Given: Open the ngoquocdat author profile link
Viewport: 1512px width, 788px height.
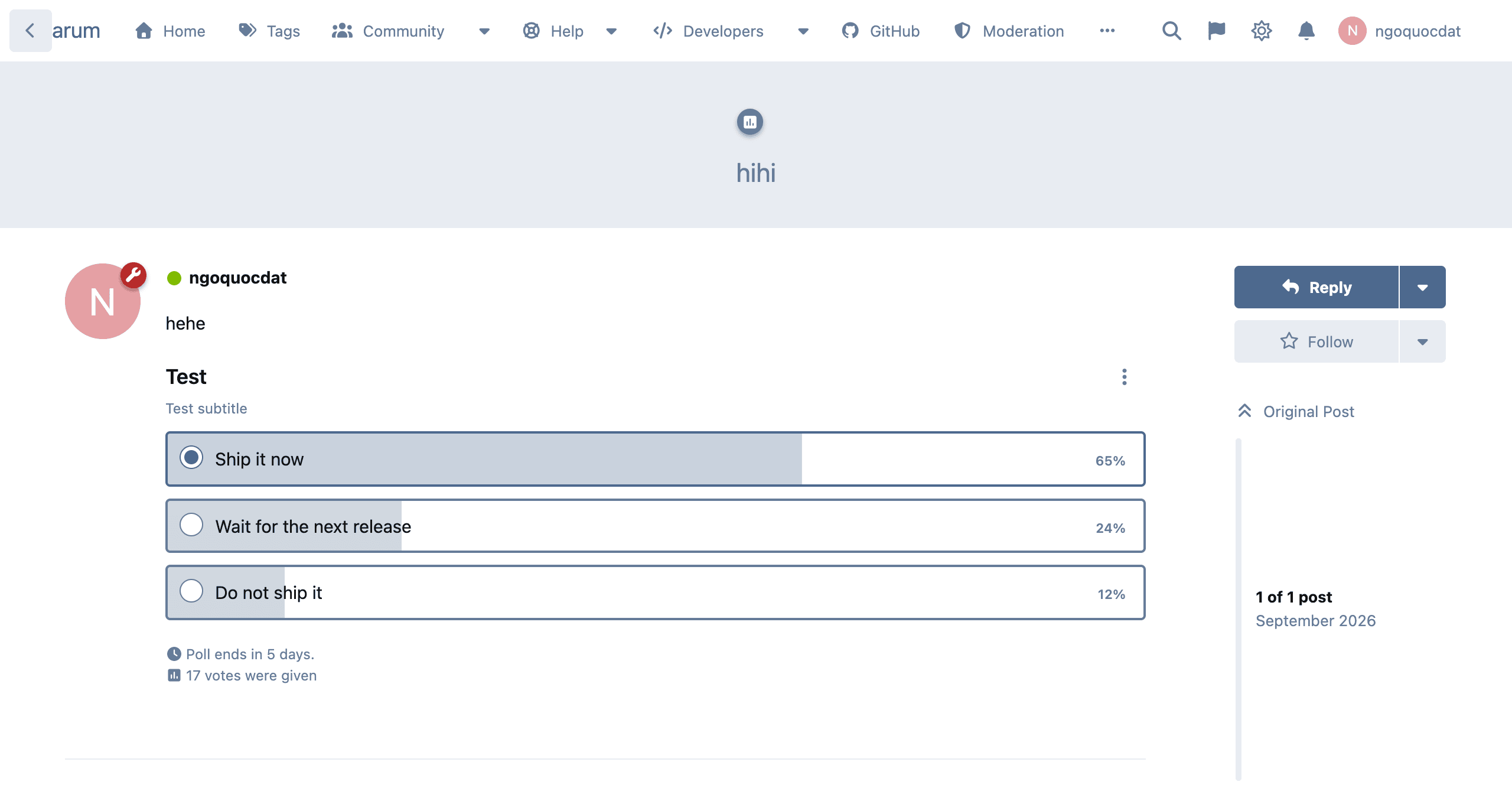Looking at the screenshot, I should [237, 278].
